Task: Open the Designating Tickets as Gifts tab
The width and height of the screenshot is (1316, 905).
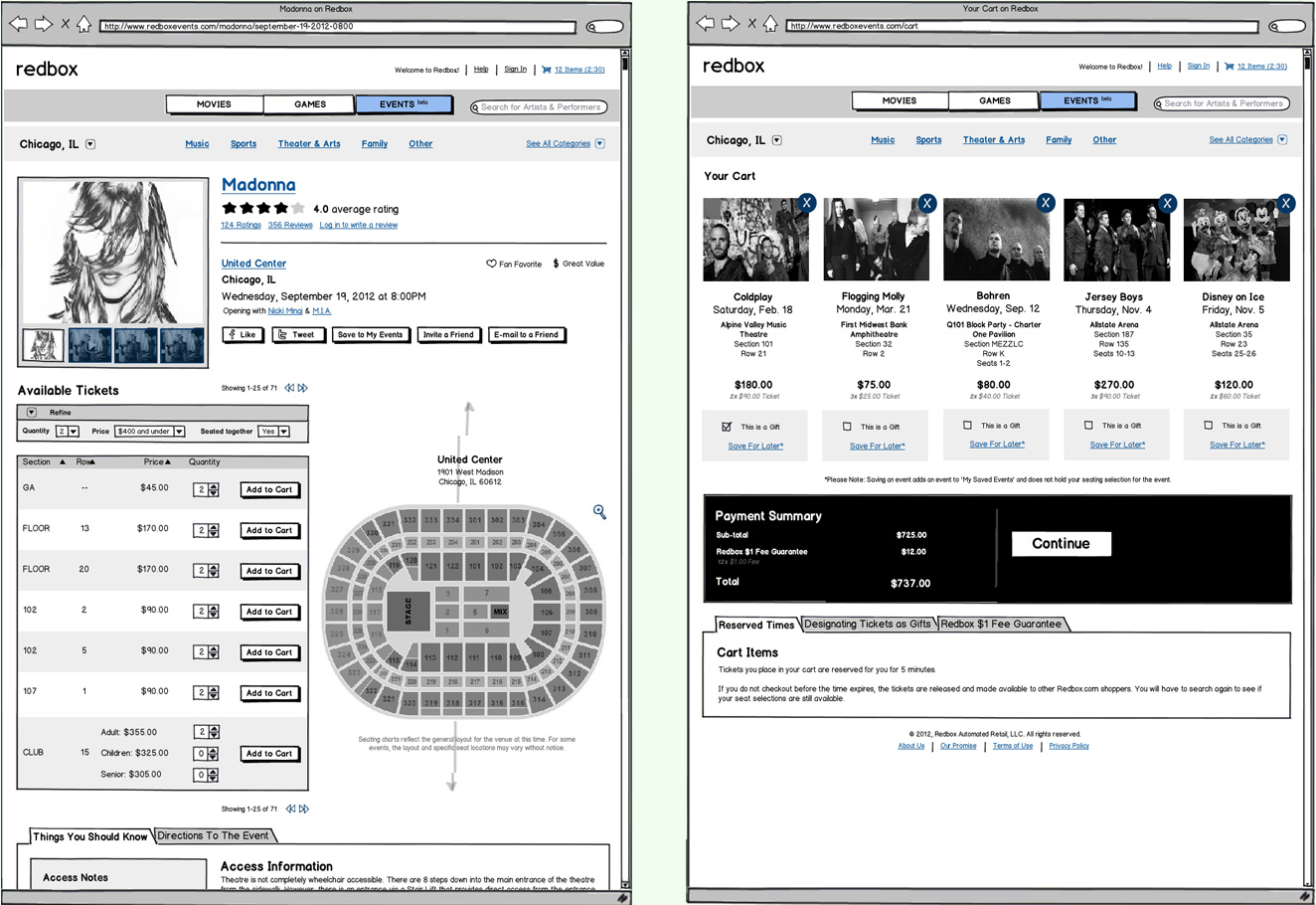Action: click(867, 624)
